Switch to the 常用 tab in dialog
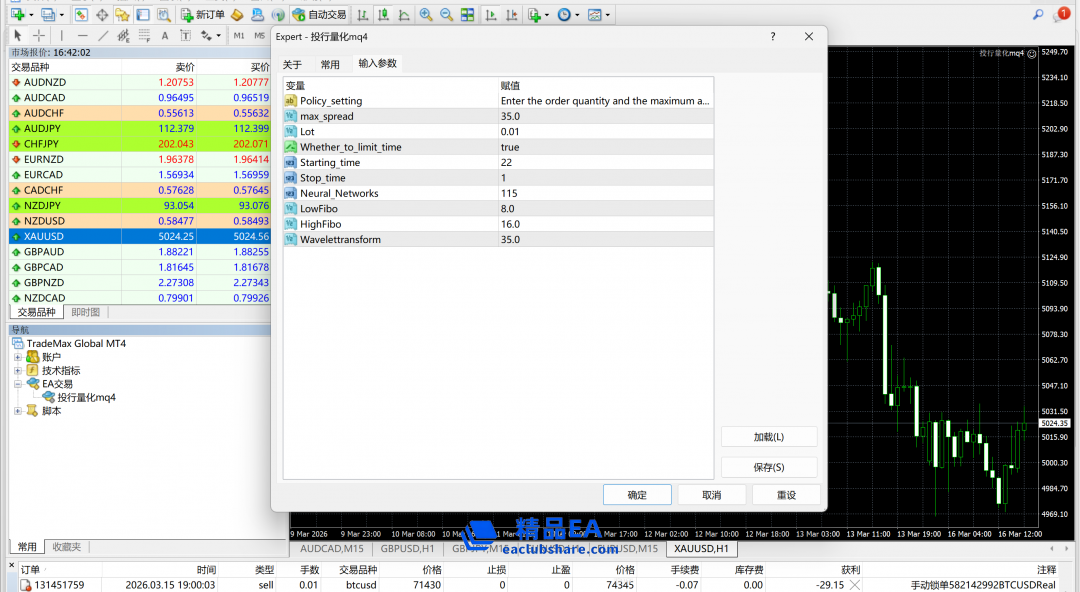This screenshot has height=592, width=1080. (x=330, y=64)
